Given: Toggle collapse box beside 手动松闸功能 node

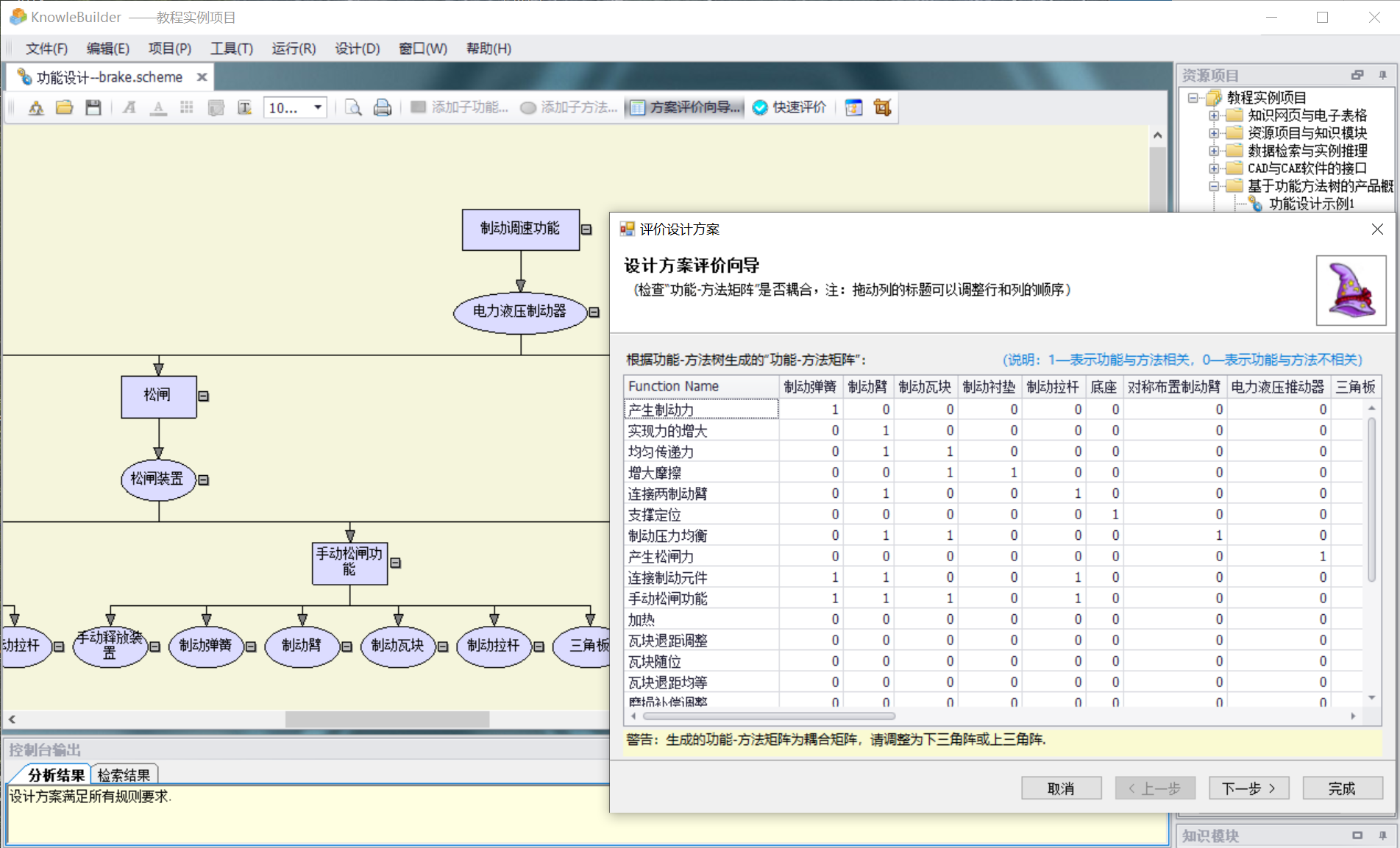Looking at the screenshot, I should click(395, 563).
